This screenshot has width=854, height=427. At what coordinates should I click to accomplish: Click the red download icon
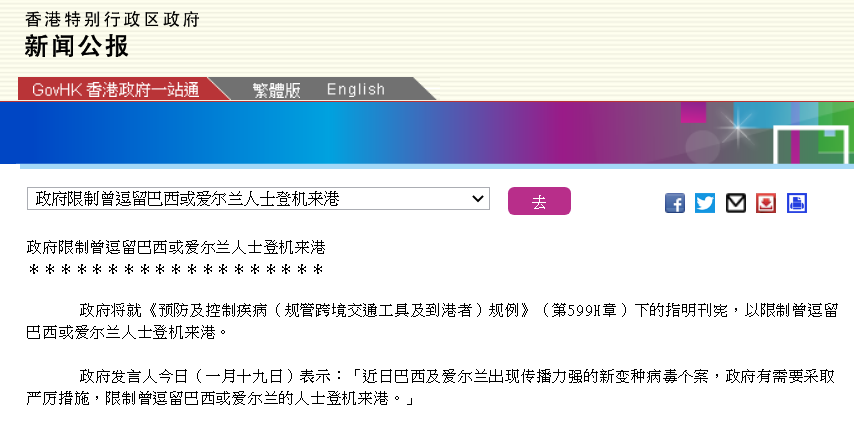pyautogui.click(x=766, y=203)
